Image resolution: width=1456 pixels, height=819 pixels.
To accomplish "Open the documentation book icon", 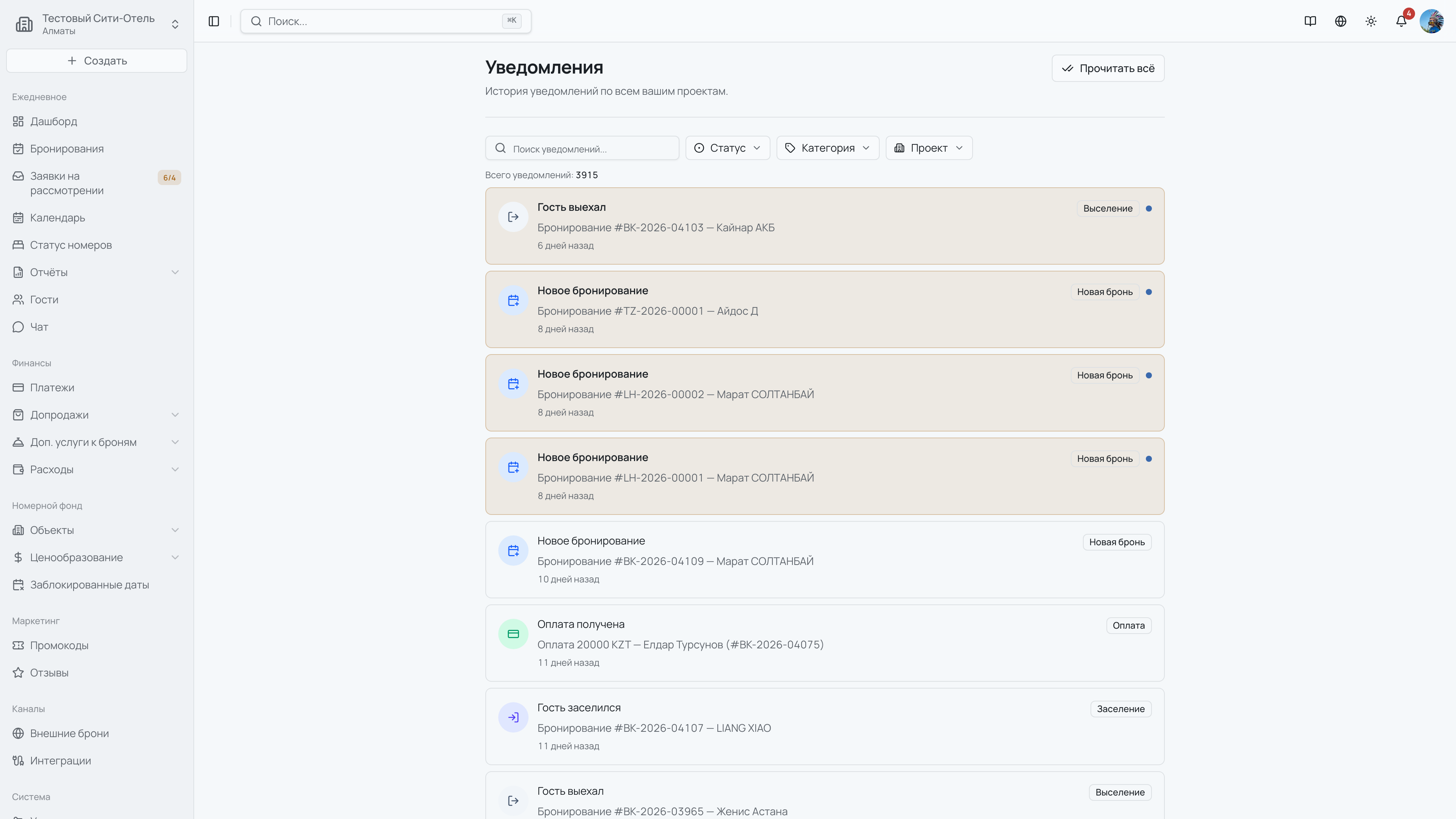I will [1310, 21].
